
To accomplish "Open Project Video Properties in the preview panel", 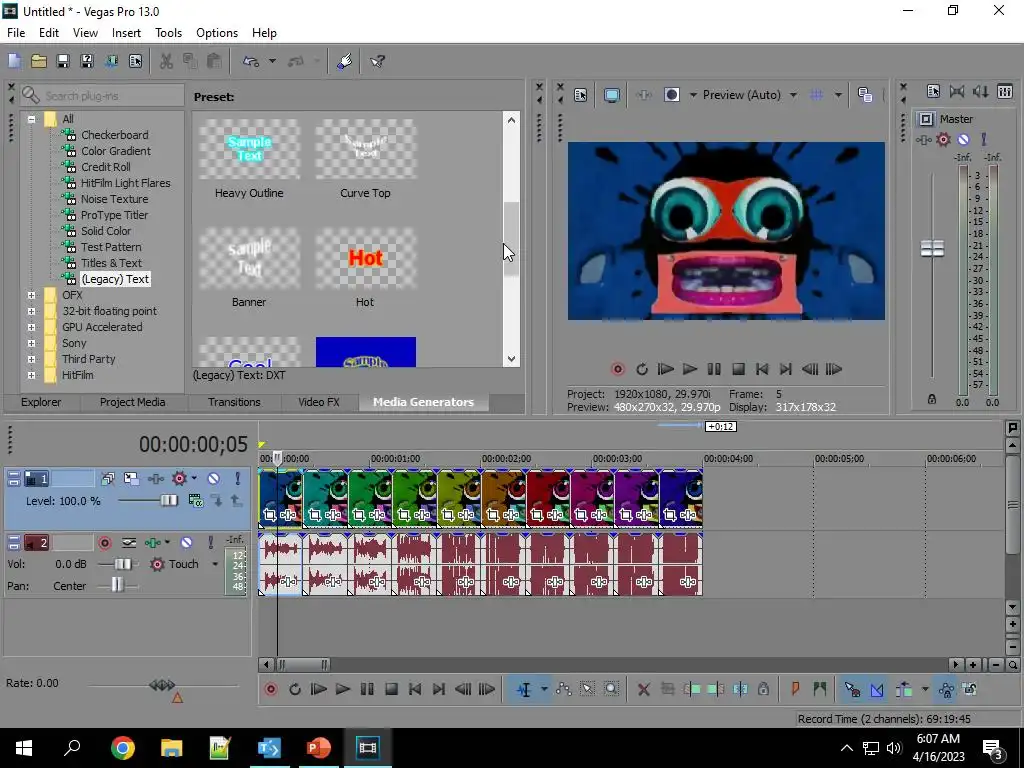I will point(581,95).
